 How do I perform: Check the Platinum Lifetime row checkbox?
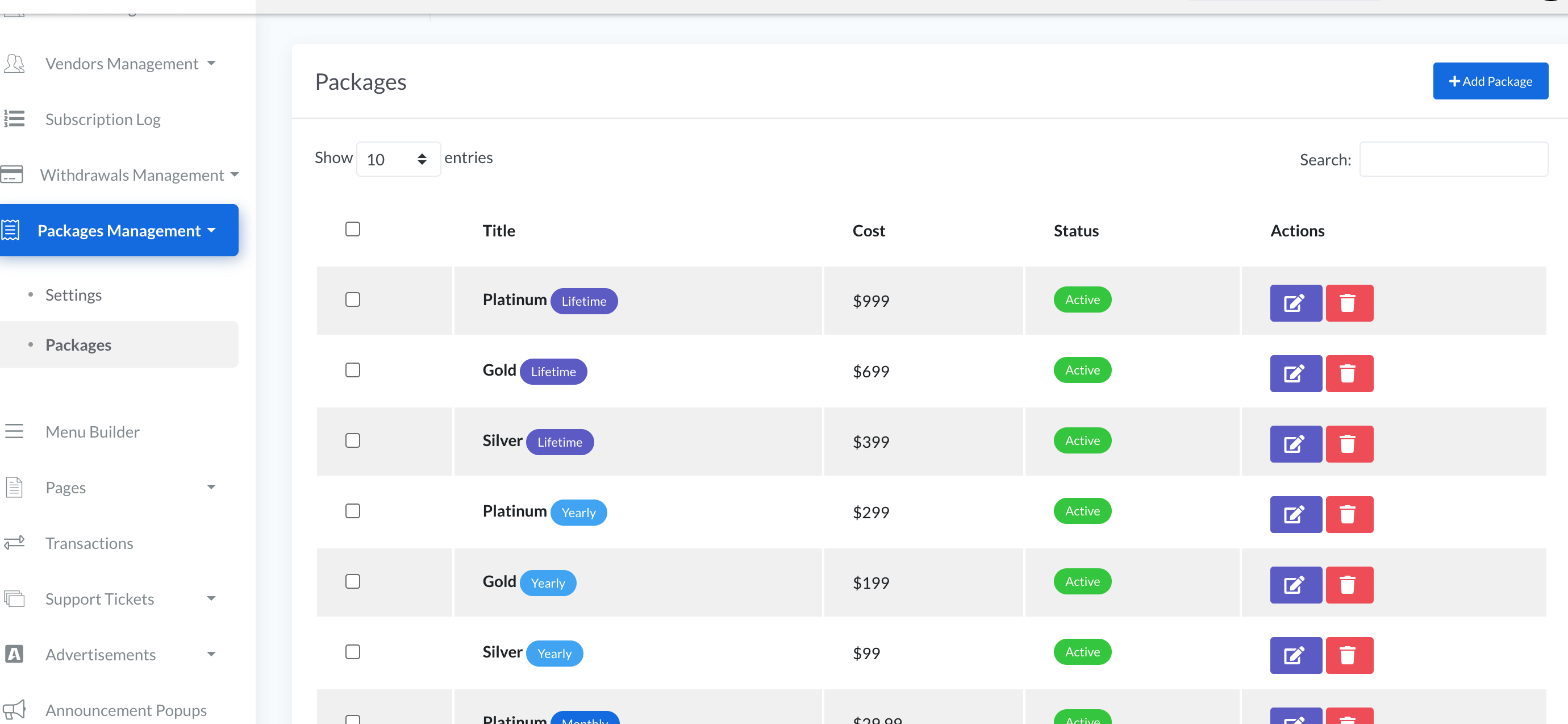pyautogui.click(x=352, y=299)
